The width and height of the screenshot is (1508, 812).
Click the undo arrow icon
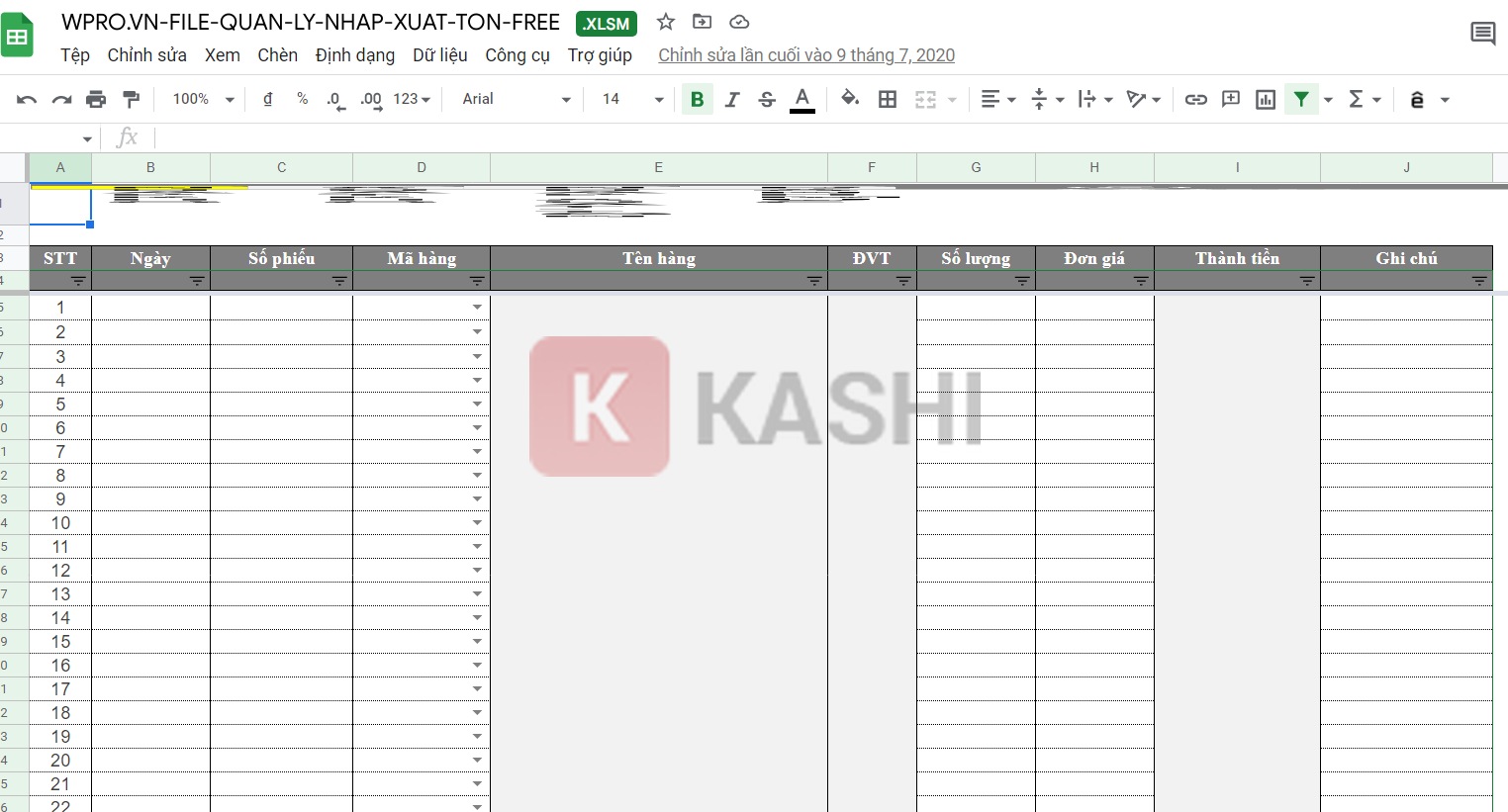coord(27,99)
